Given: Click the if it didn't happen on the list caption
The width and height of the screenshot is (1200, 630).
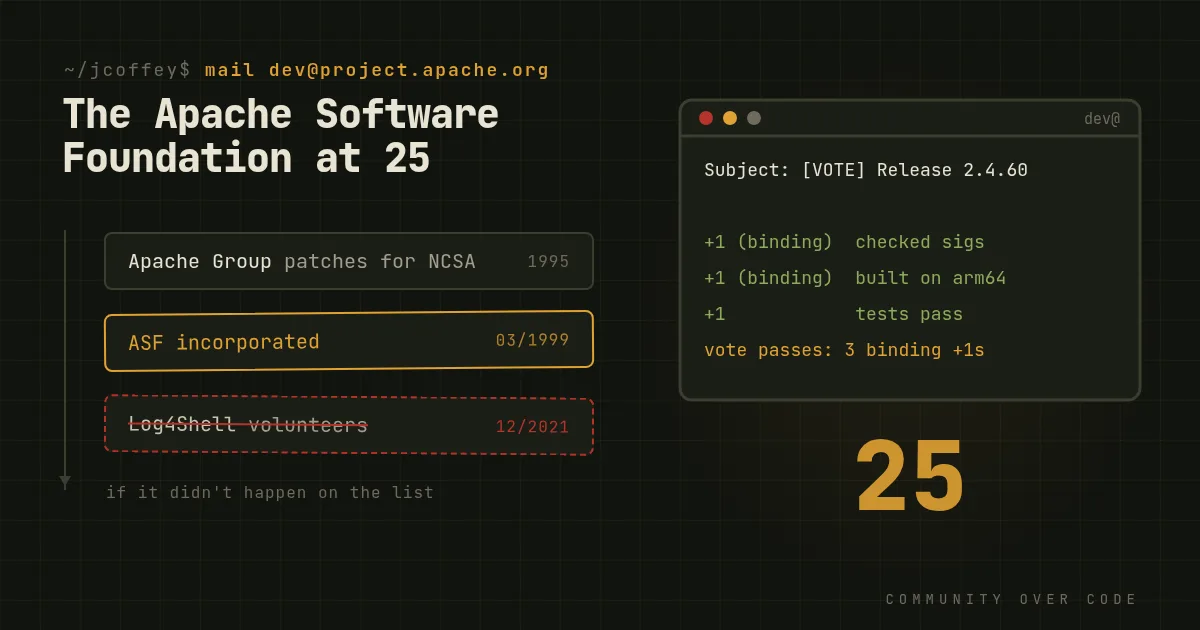Looking at the screenshot, I should click(x=270, y=492).
